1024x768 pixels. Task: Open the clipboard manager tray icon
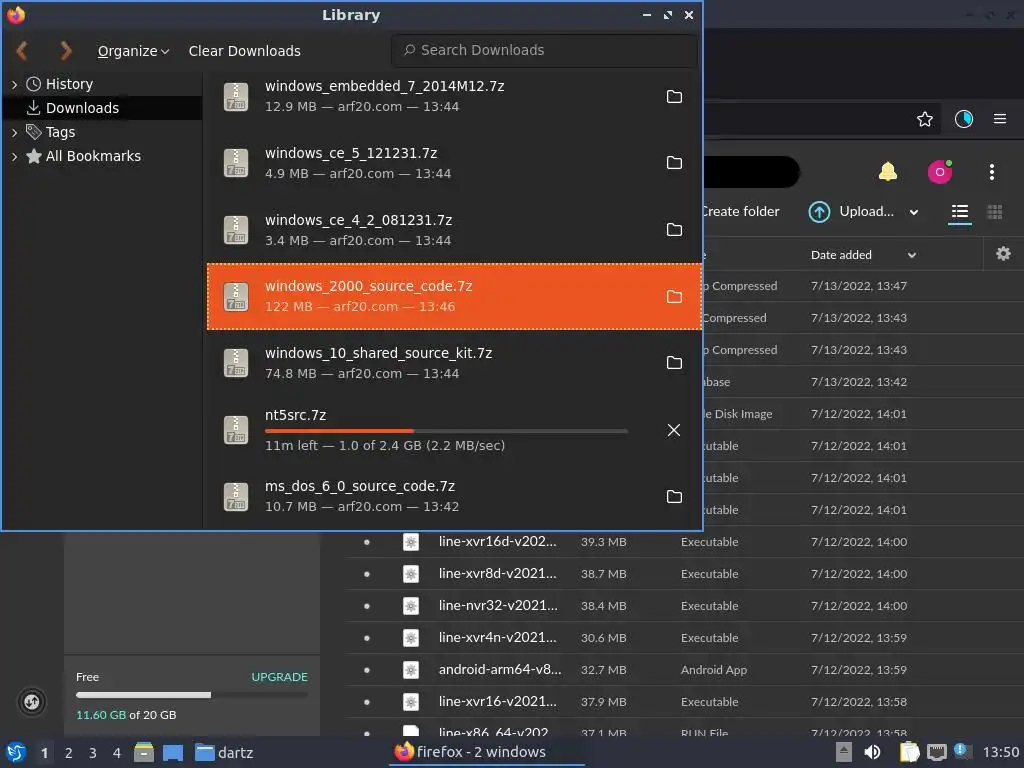point(909,752)
